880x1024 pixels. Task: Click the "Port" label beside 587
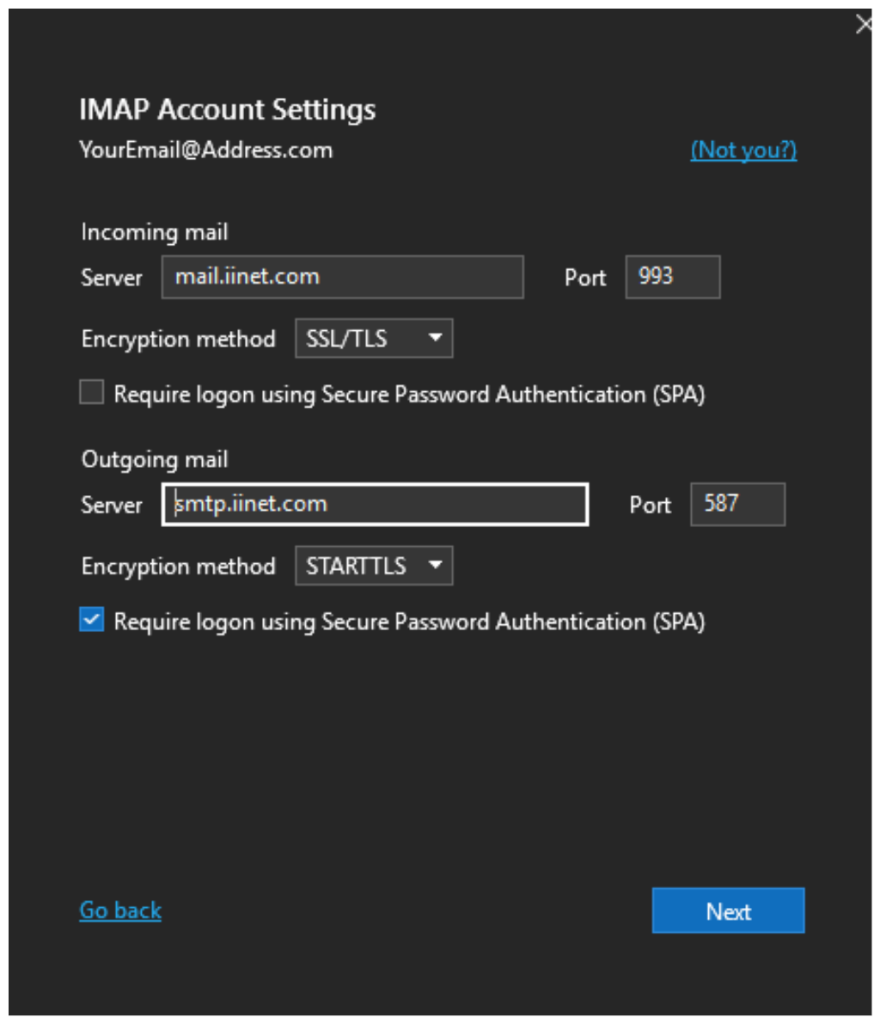pos(650,506)
